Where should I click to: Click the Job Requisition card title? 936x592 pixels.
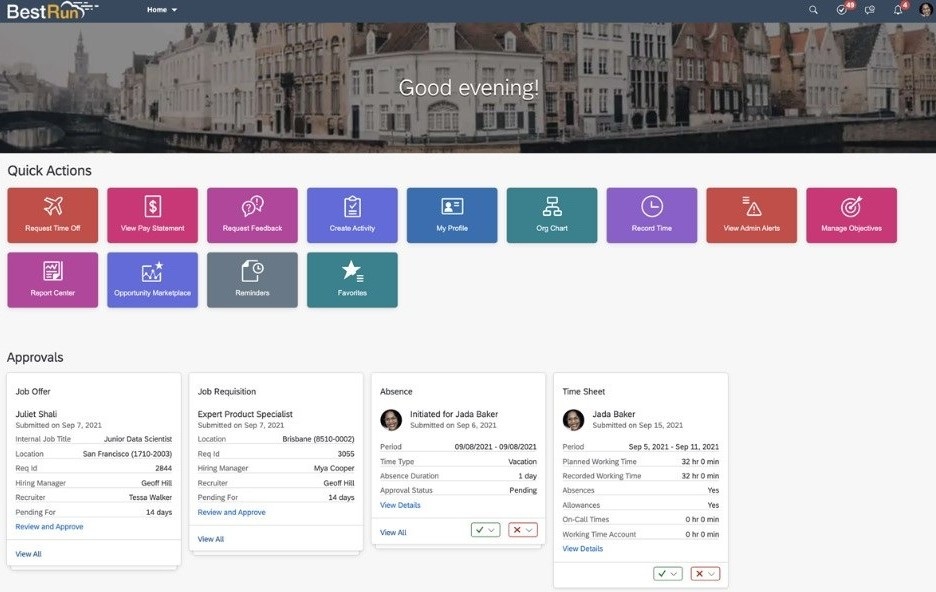[x=227, y=391]
